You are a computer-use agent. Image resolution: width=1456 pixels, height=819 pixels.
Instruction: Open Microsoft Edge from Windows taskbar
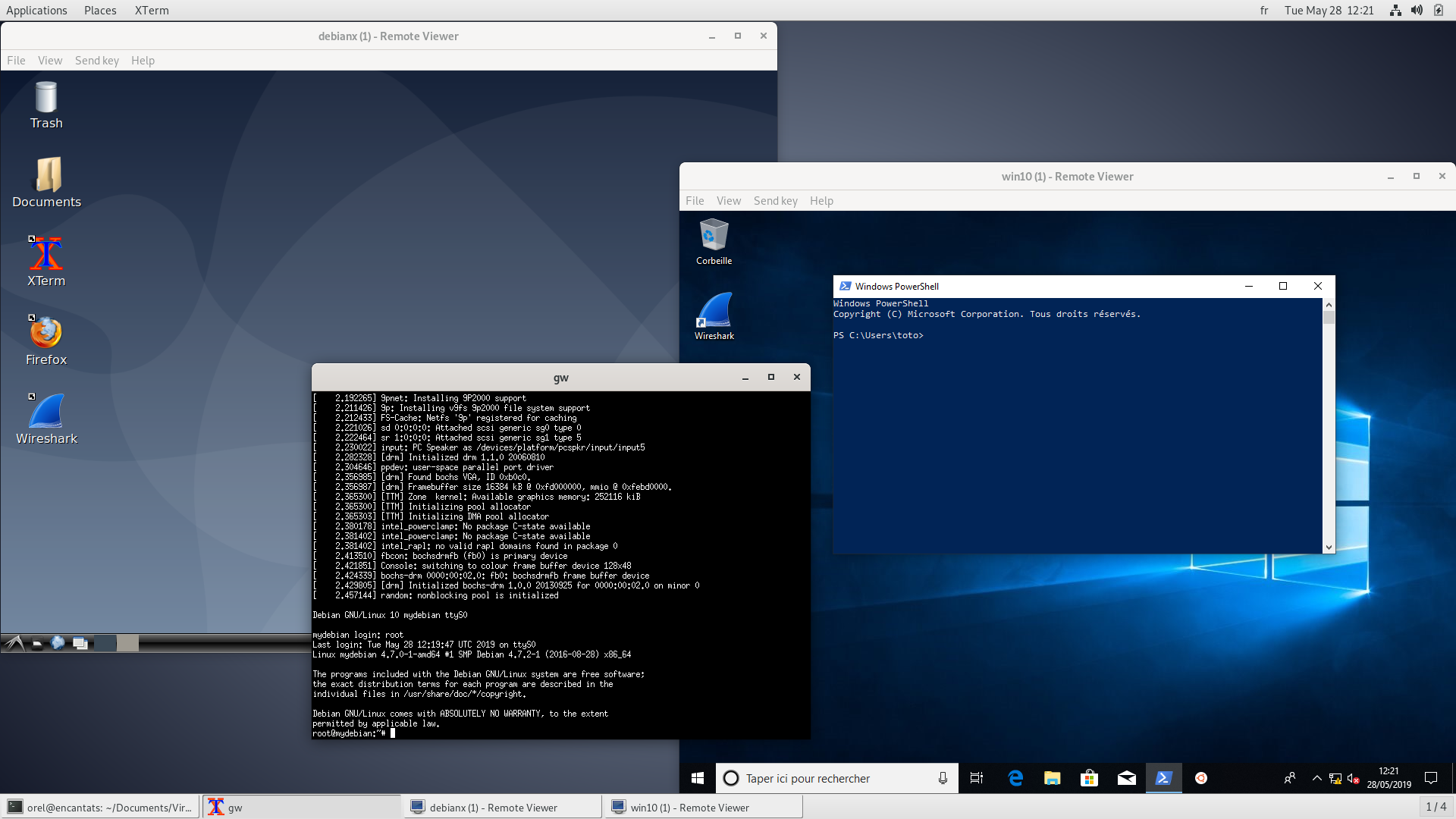pos(1015,778)
